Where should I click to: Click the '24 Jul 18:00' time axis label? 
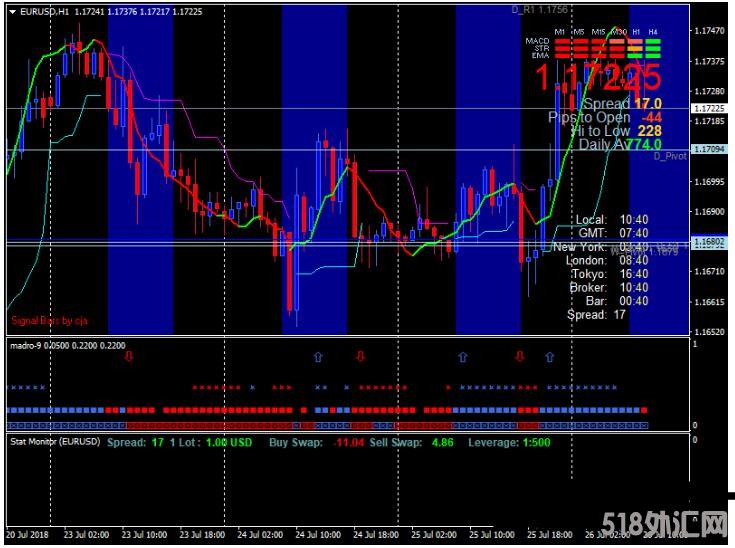[376, 534]
